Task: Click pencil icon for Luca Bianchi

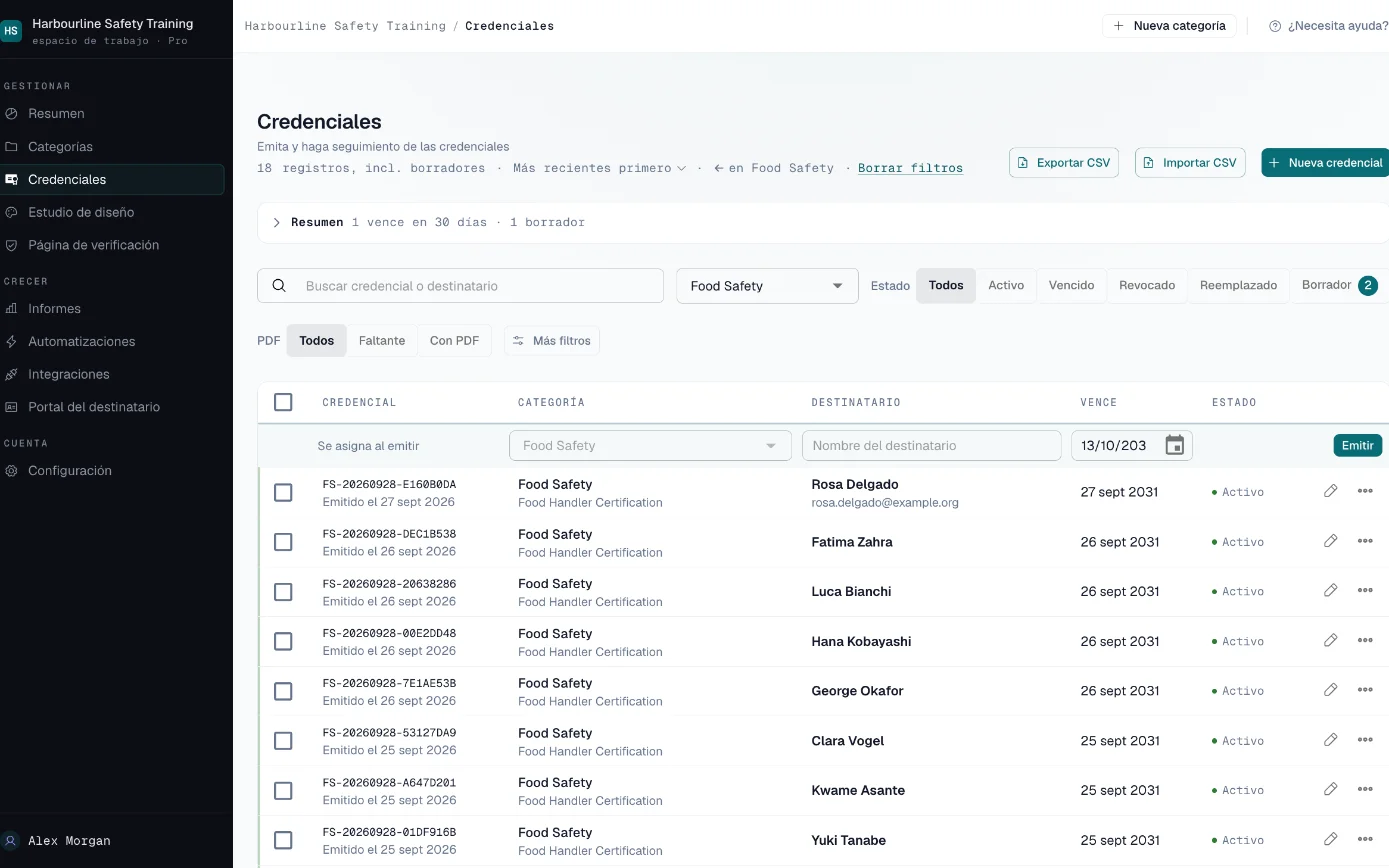Action: 1330,591
